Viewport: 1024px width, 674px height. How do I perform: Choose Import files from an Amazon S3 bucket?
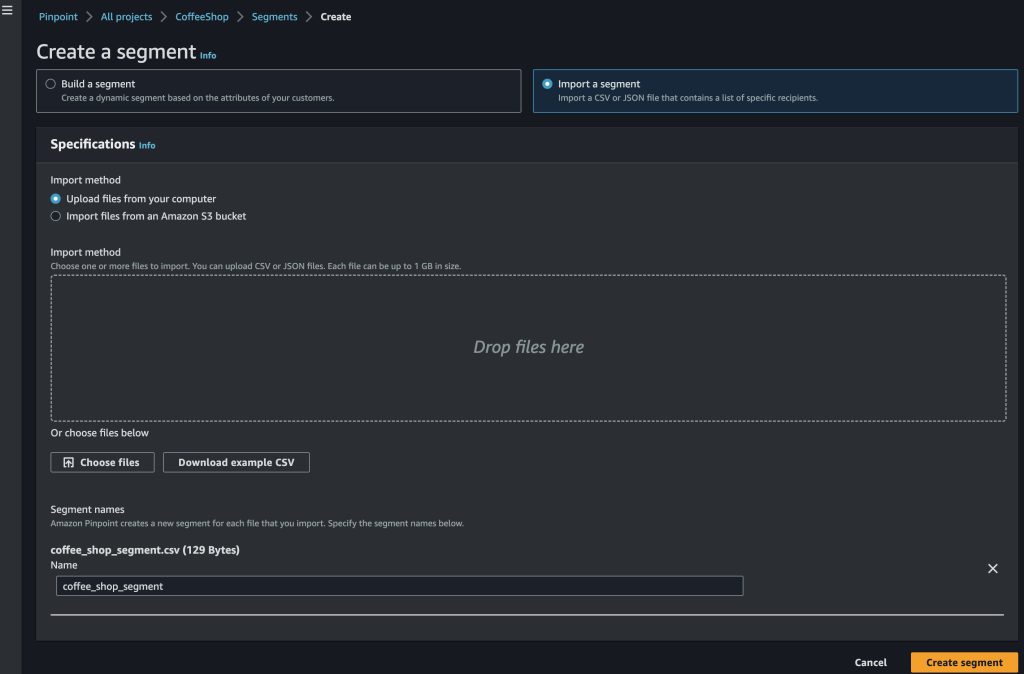[x=56, y=216]
